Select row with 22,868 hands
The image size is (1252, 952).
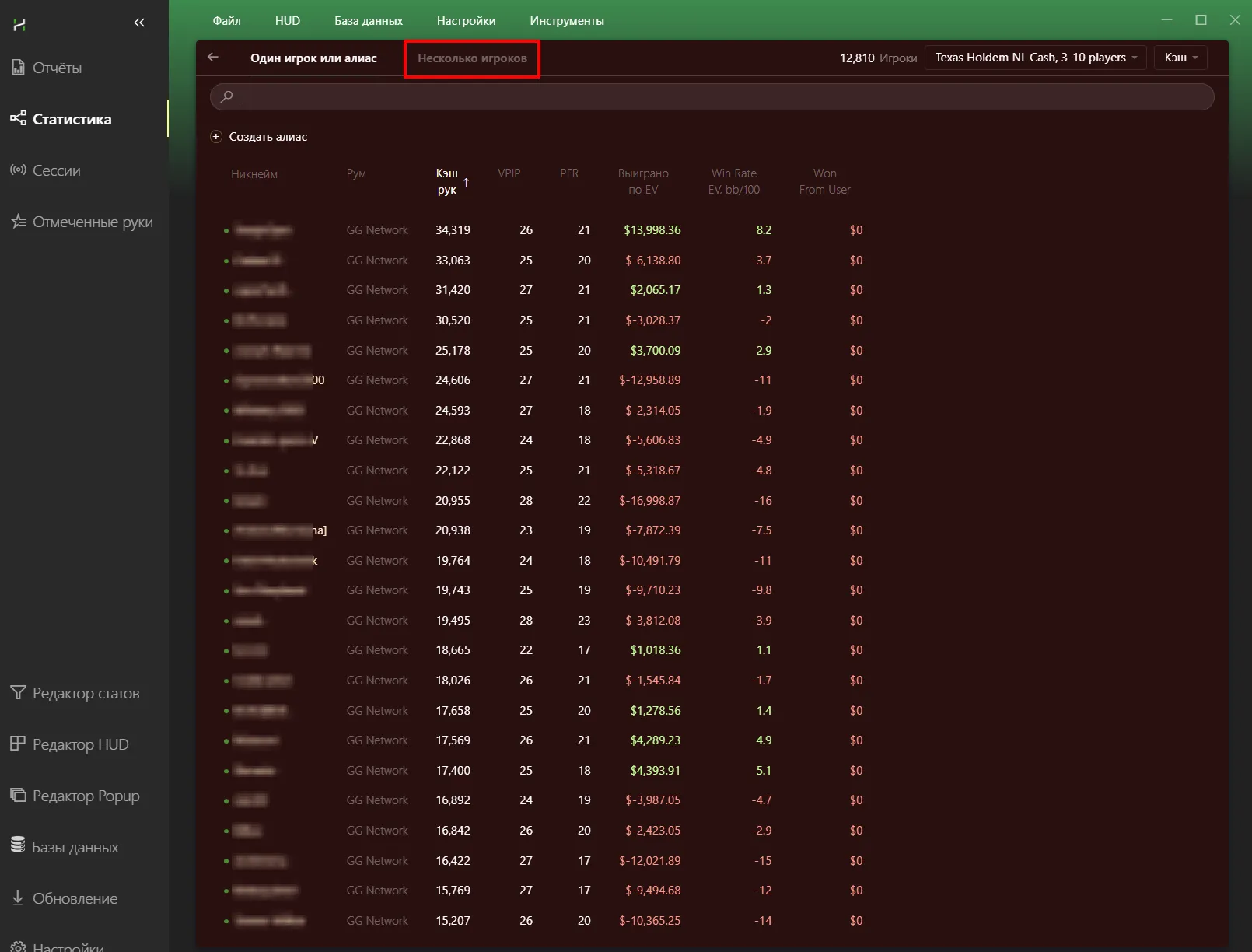[x=544, y=440]
